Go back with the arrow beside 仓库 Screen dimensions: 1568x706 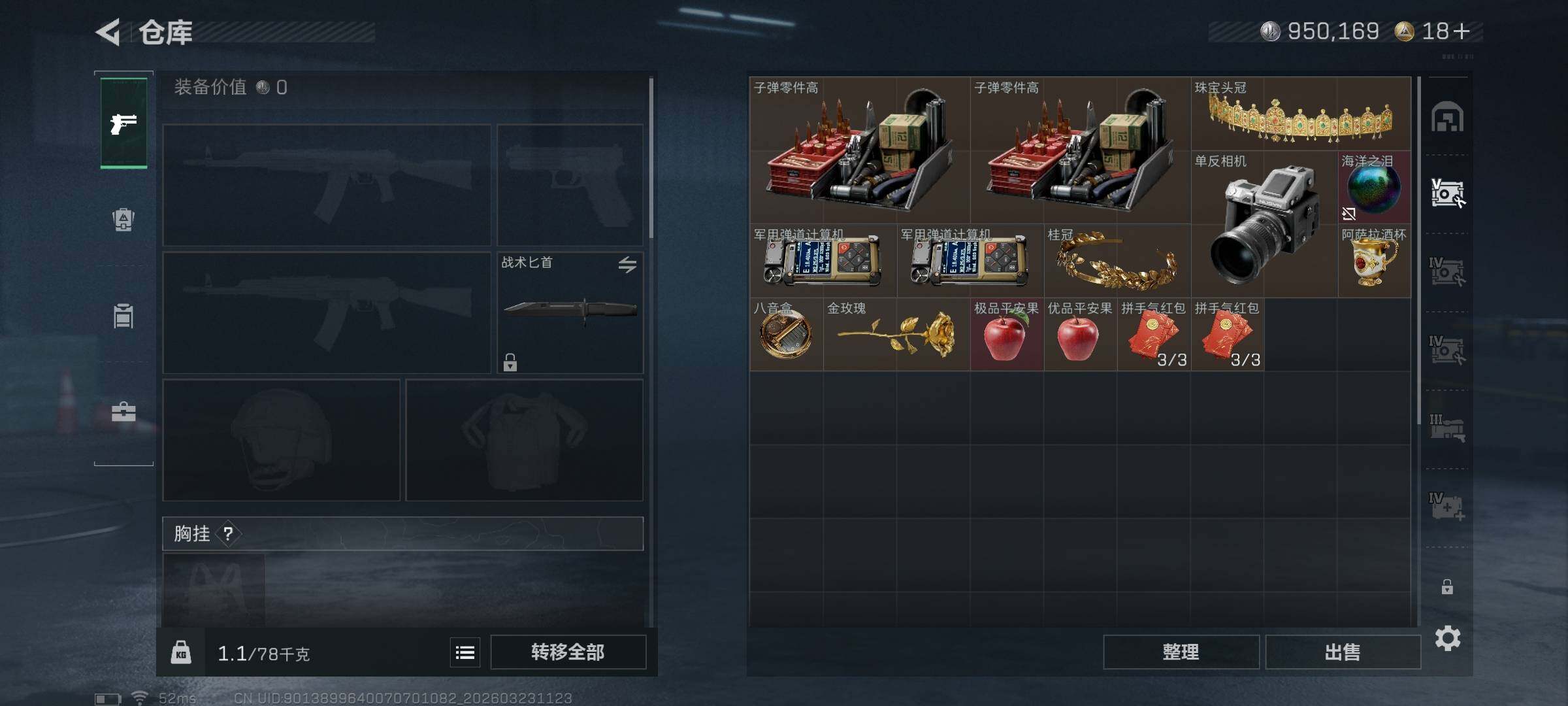click(x=108, y=32)
